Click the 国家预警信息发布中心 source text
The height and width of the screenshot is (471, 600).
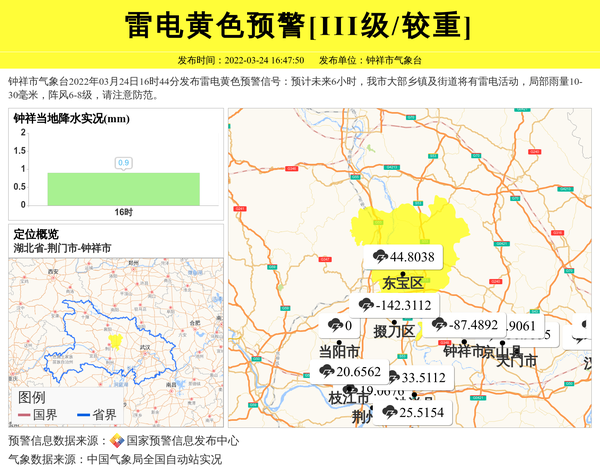pos(182,441)
